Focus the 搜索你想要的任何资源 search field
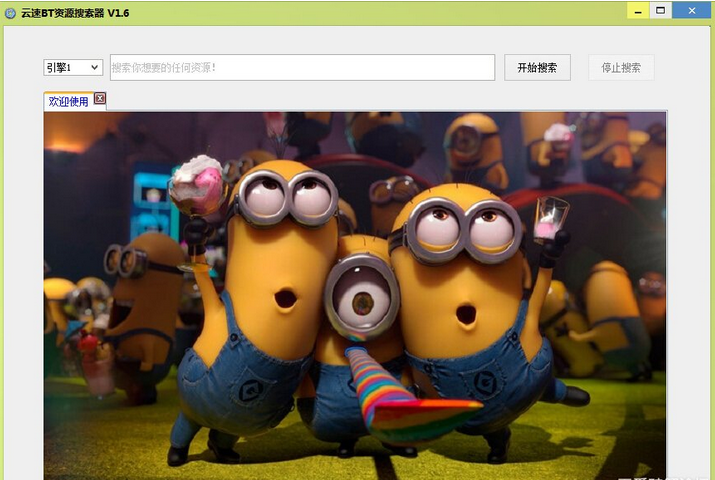This screenshot has height=480, width=715. (302, 67)
